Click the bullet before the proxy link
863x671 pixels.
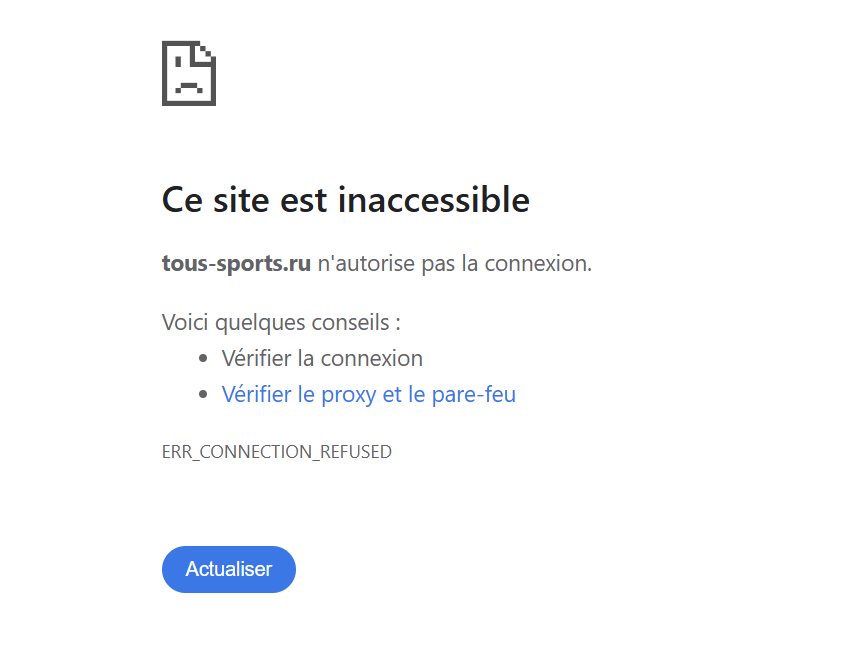(x=203, y=395)
